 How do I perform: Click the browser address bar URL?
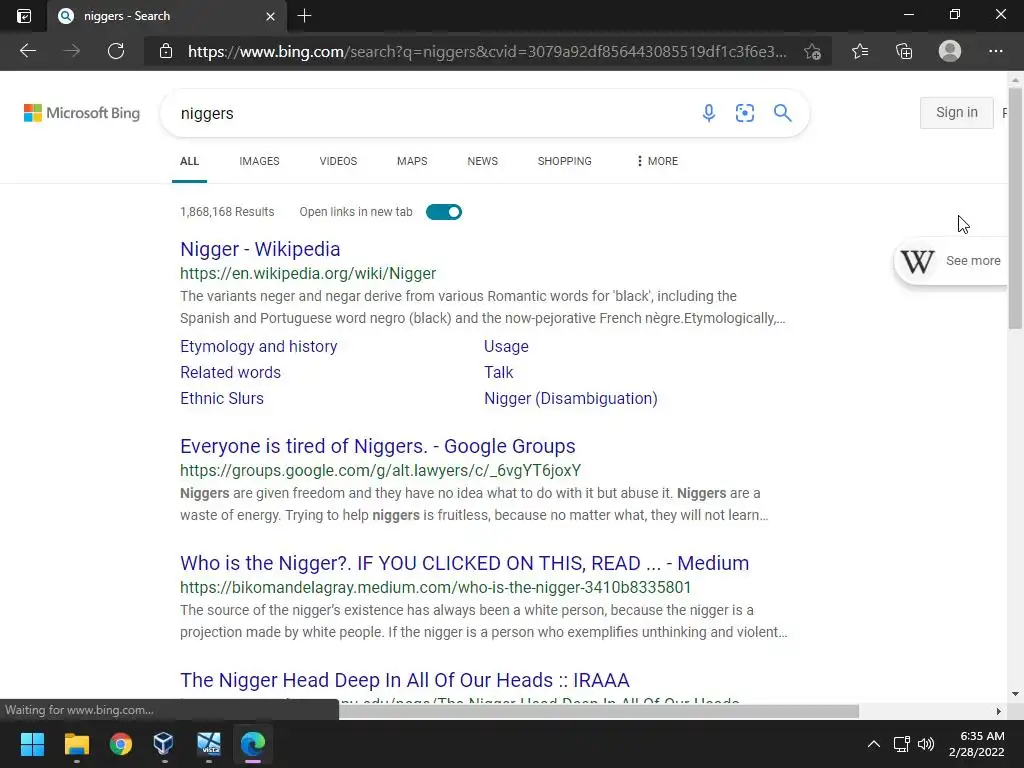click(487, 52)
